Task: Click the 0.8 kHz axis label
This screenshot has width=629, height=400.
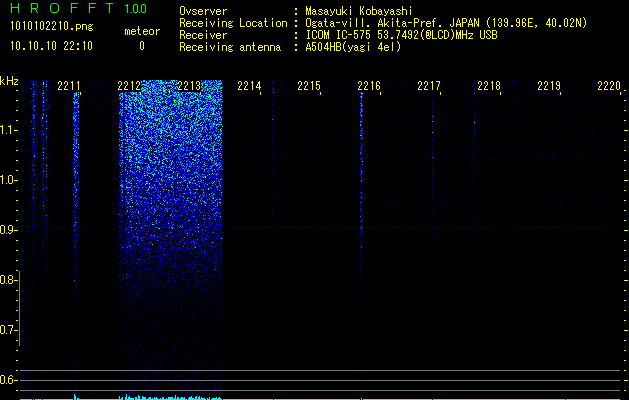Action: [8, 280]
